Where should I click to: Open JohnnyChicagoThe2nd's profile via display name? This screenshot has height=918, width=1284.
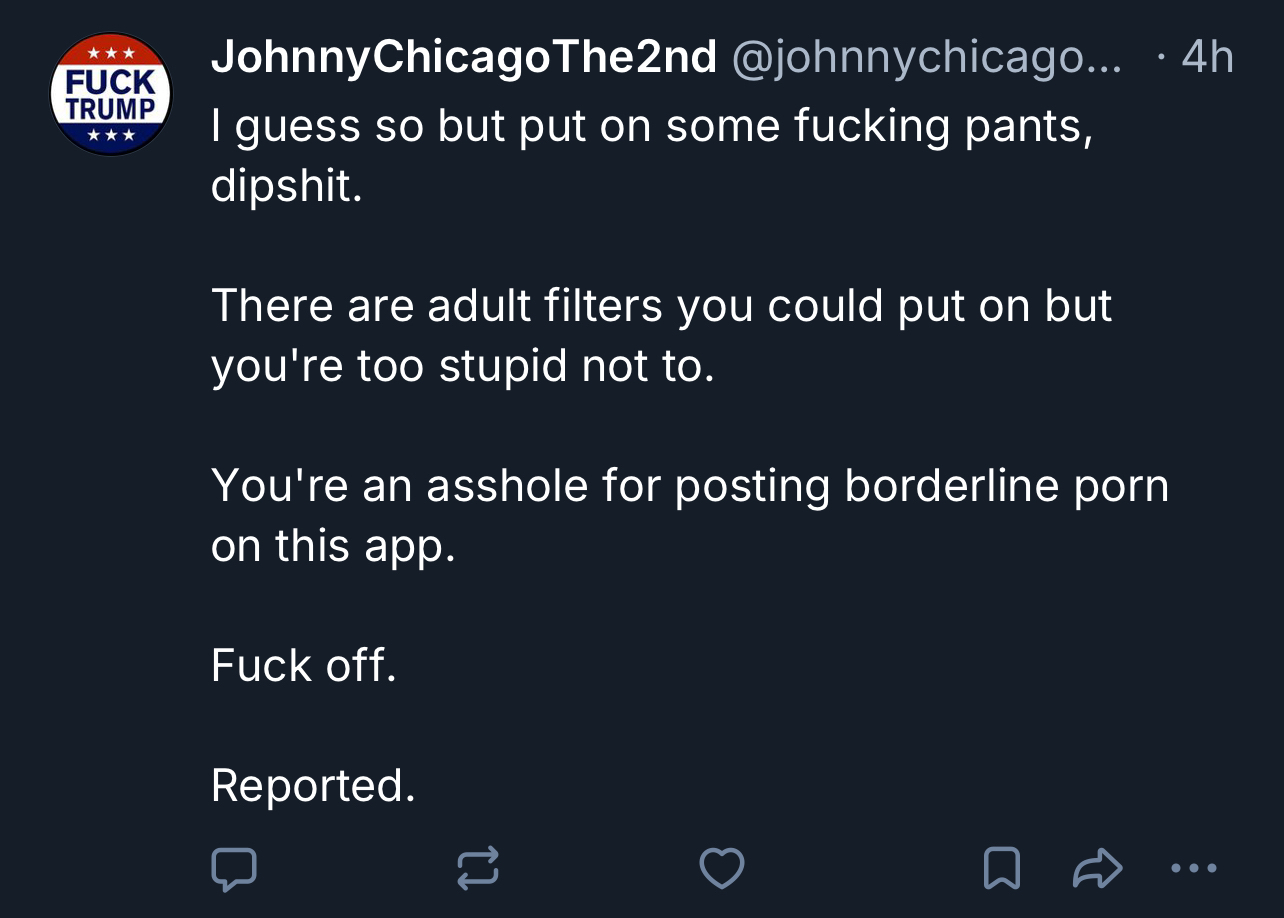[x=464, y=58]
